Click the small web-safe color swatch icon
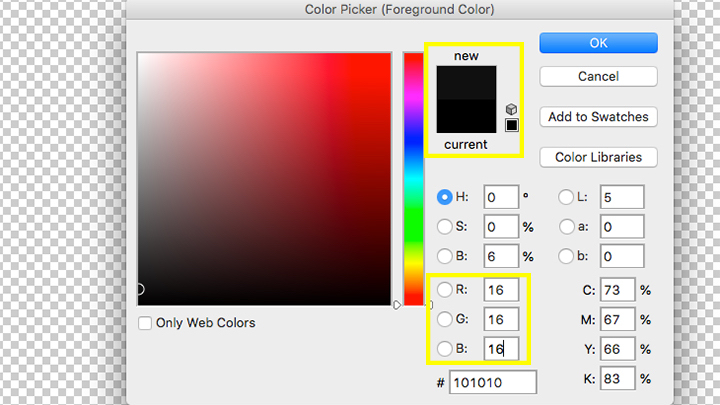Viewport: 720px width, 405px height. 512,125
